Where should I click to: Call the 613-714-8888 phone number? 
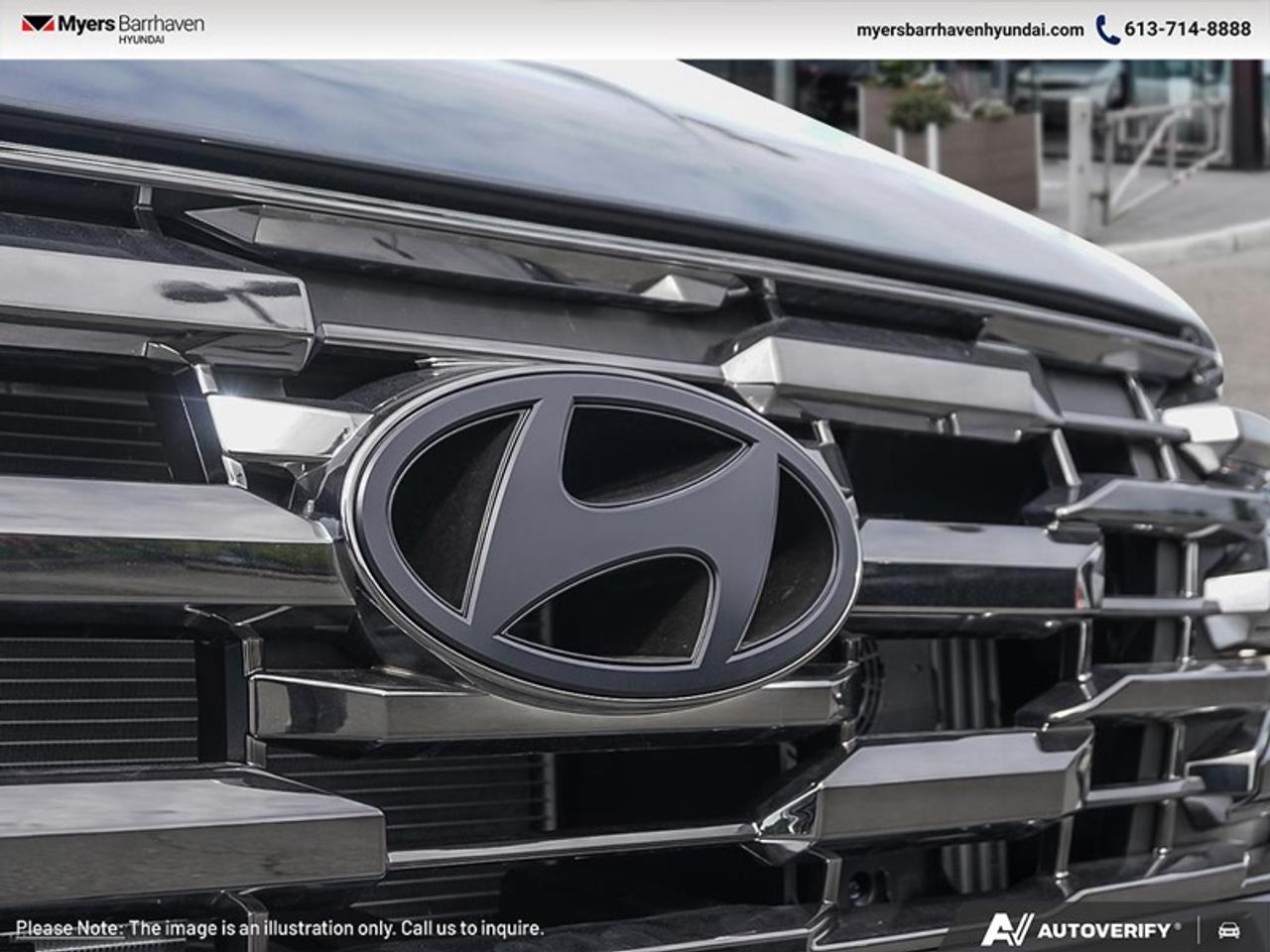(x=1187, y=30)
